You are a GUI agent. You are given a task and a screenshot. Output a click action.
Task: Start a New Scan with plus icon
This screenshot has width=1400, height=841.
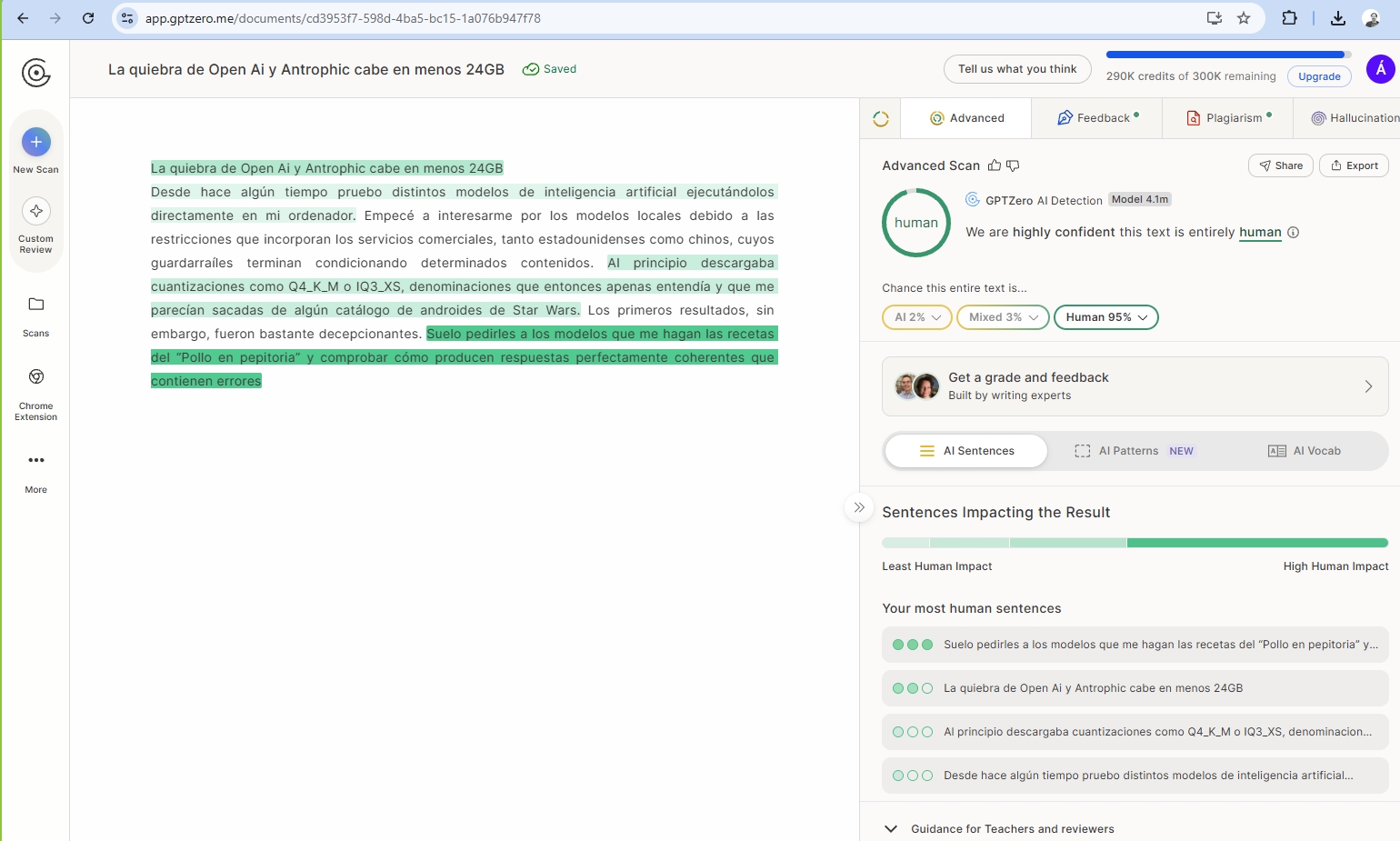click(35, 142)
